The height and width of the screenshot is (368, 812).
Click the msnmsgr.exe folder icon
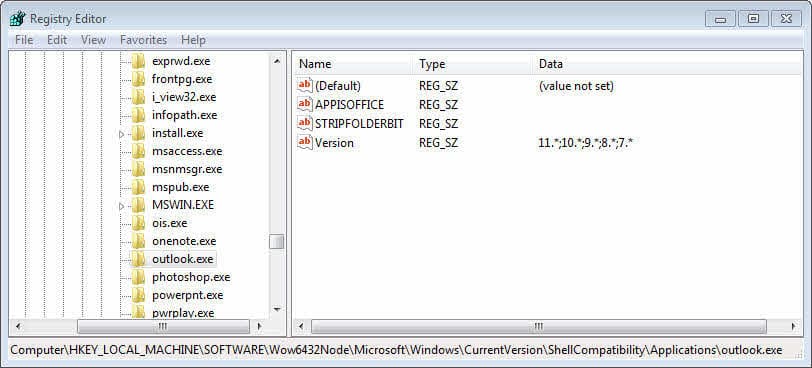138,169
